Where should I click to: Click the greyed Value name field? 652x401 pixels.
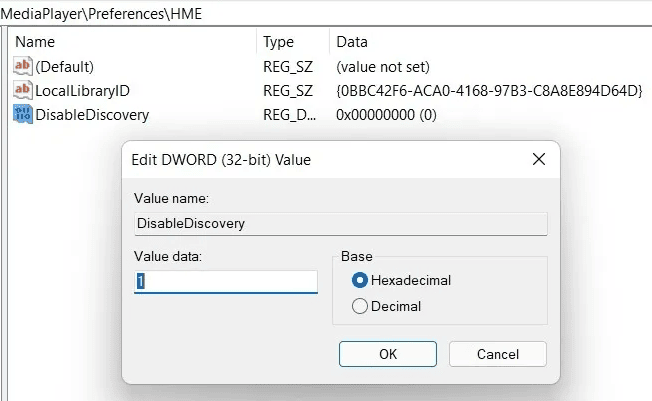[x=340, y=224]
